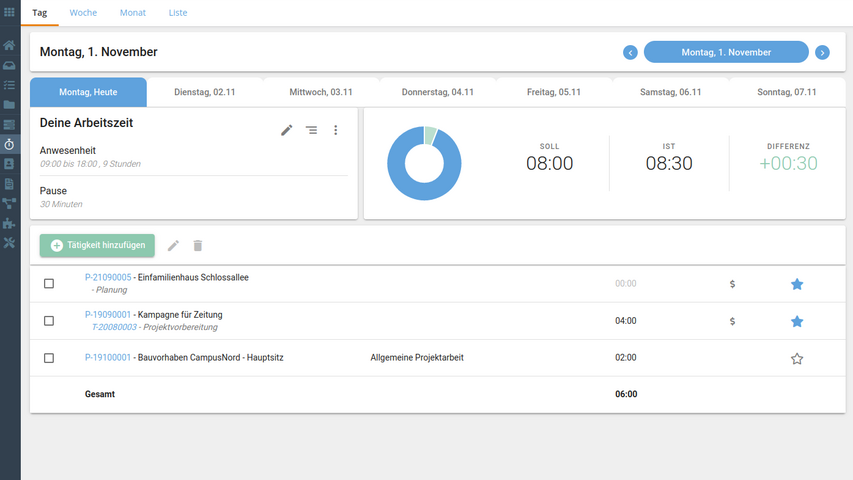Click the wrench tools icon in the sidebar
853x480 pixels.
pos(9,243)
